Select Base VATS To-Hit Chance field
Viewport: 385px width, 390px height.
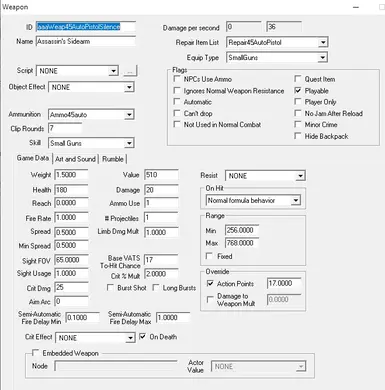point(161,260)
